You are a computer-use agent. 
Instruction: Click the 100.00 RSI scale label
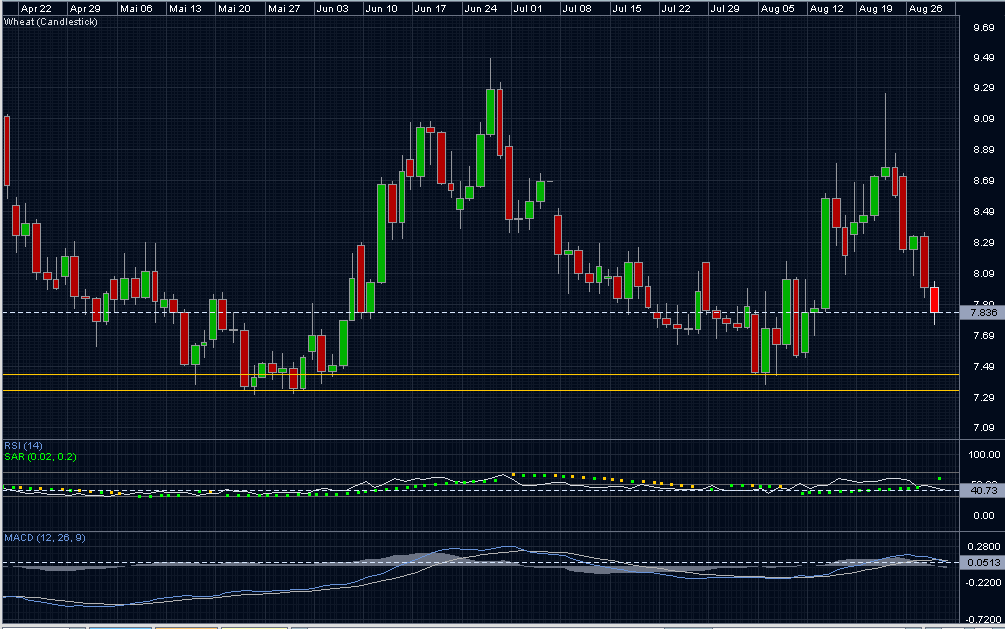pos(984,455)
